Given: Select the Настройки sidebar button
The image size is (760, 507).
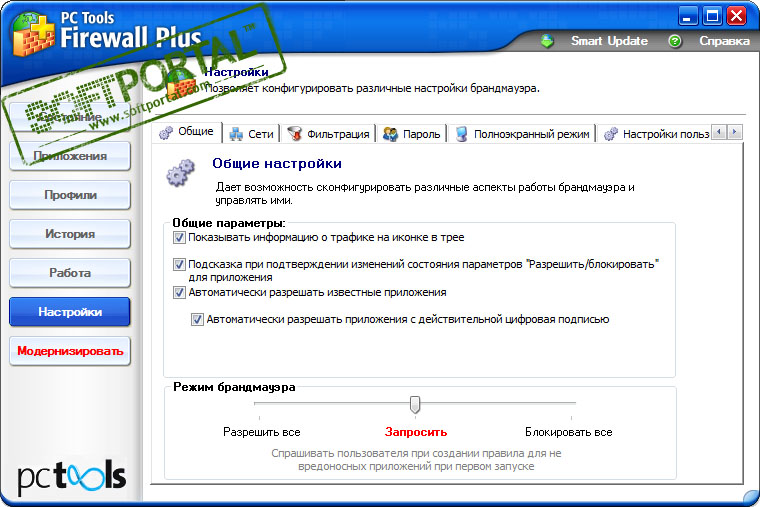Looking at the screenshot, I should coord(70,312).
